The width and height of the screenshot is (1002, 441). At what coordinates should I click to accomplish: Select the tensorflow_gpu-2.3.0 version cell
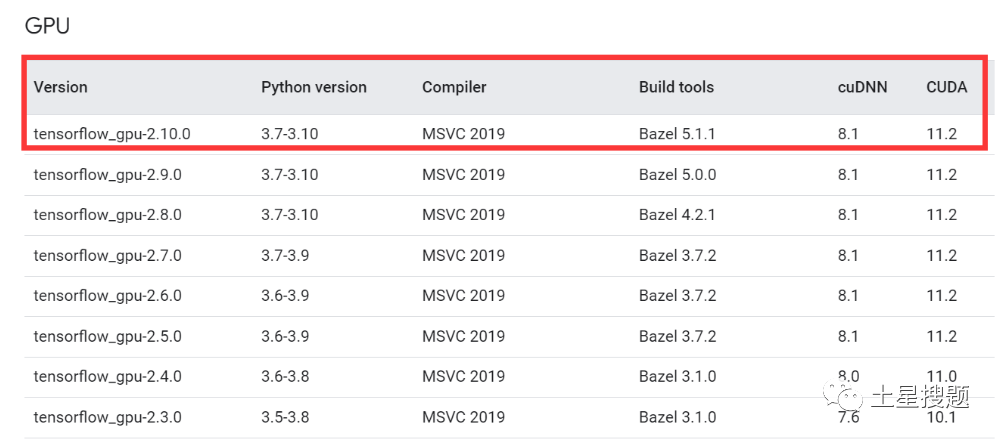107,417
